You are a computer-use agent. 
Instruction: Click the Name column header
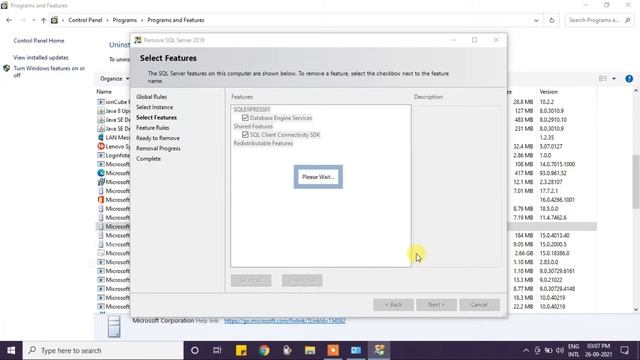point(104,92)
